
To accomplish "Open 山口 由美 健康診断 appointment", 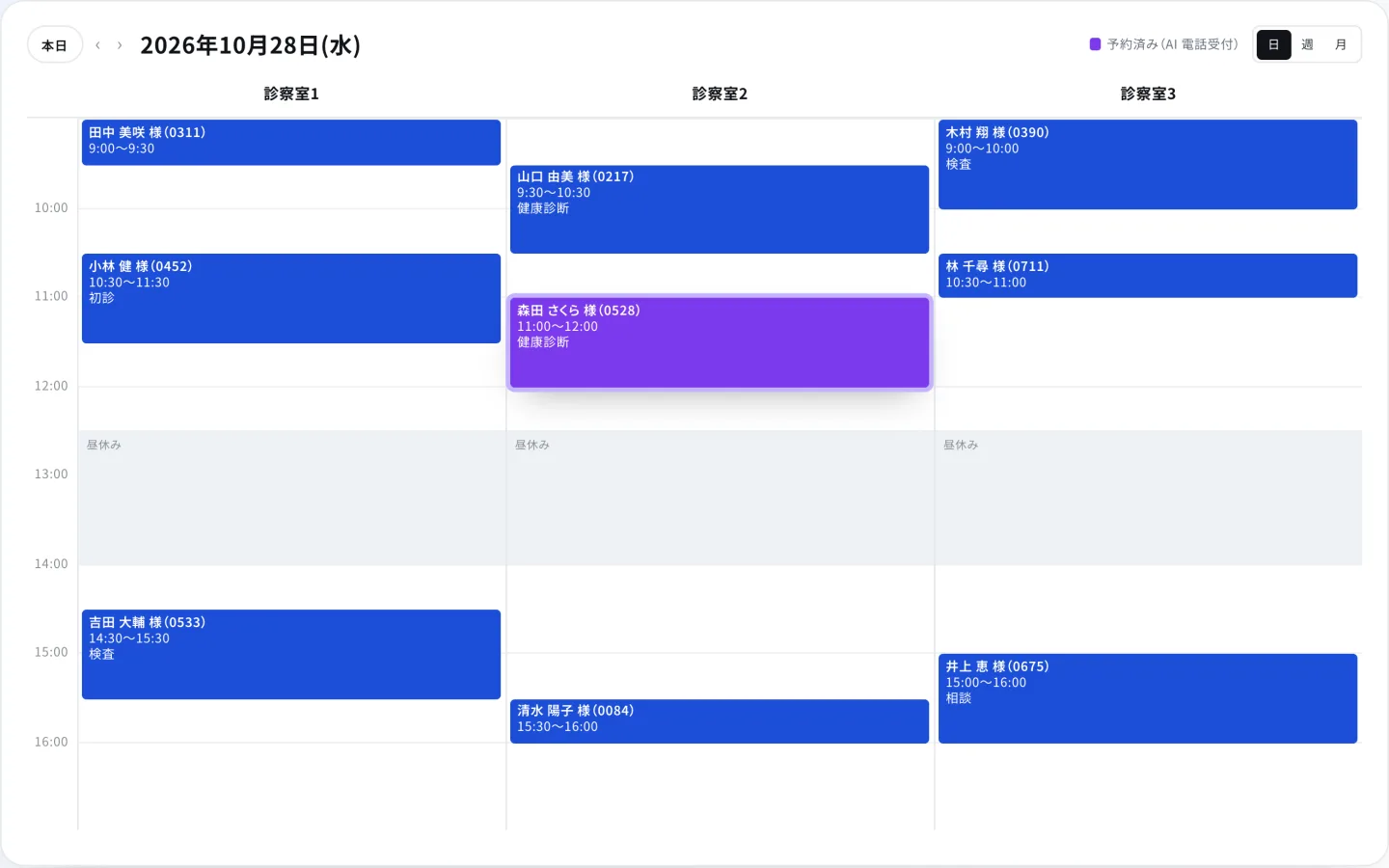I will pos(720,209).
